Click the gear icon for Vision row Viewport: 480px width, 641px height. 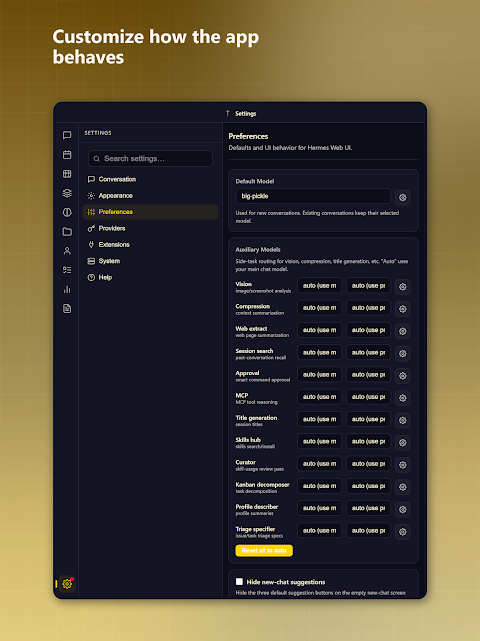(x=403, y=287)
